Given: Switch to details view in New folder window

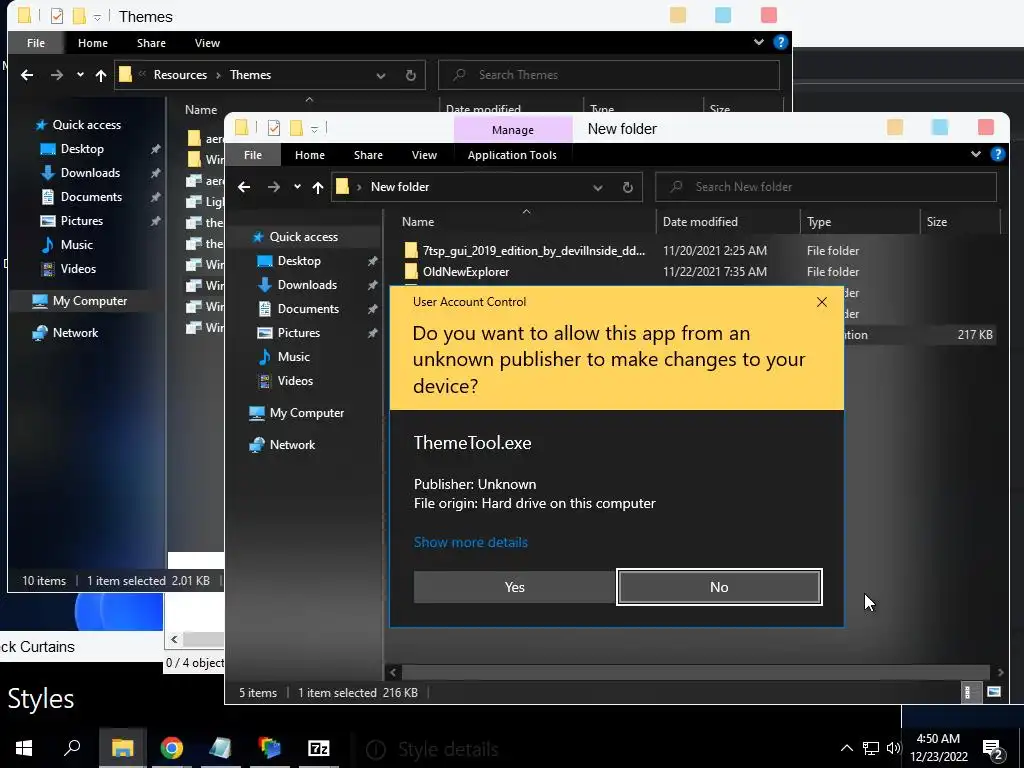Looking at the screenshot, I should [x=970, y=692].
